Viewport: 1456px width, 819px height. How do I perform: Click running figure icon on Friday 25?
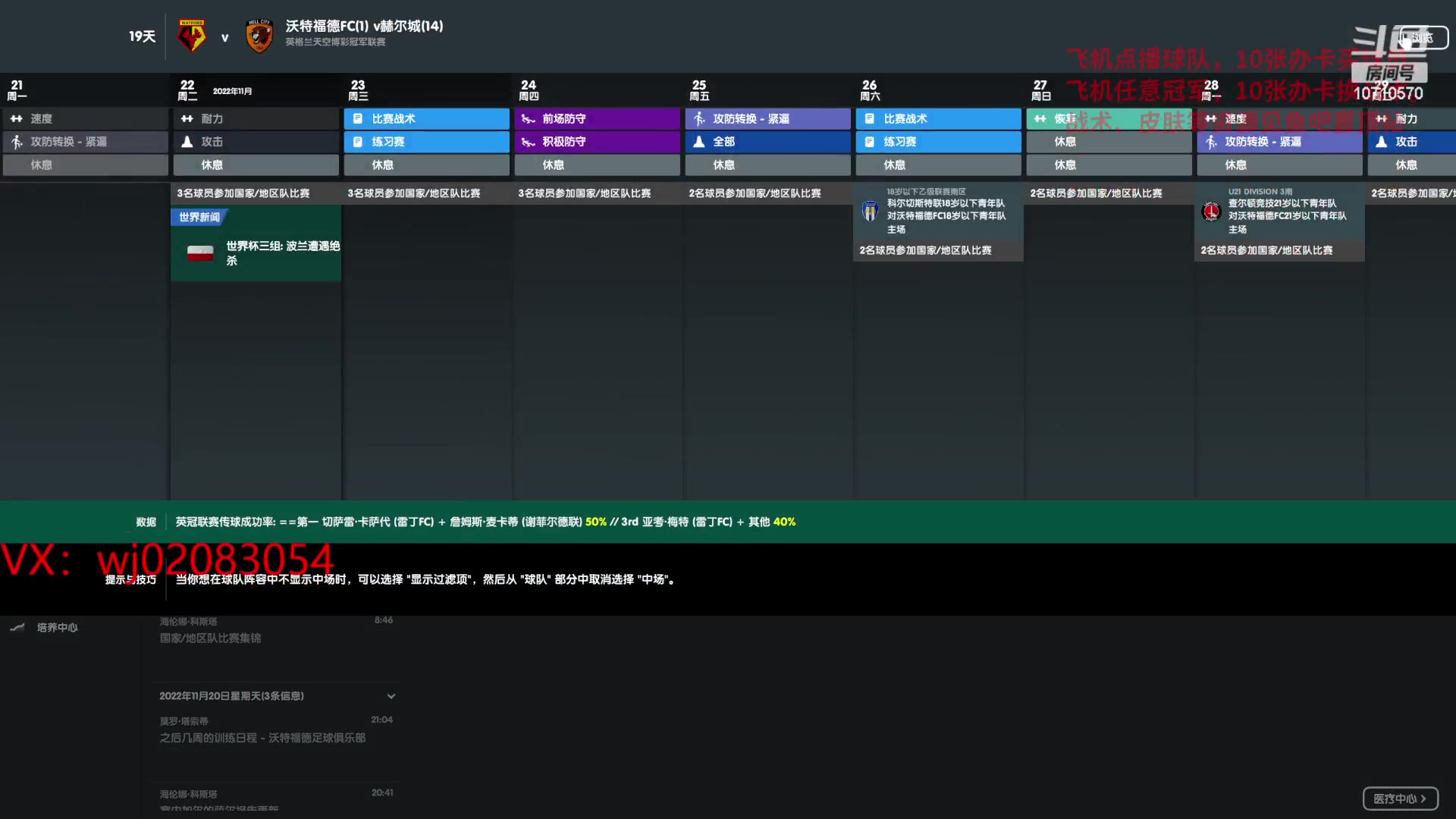pyautogui.click(x=699, y=118)
